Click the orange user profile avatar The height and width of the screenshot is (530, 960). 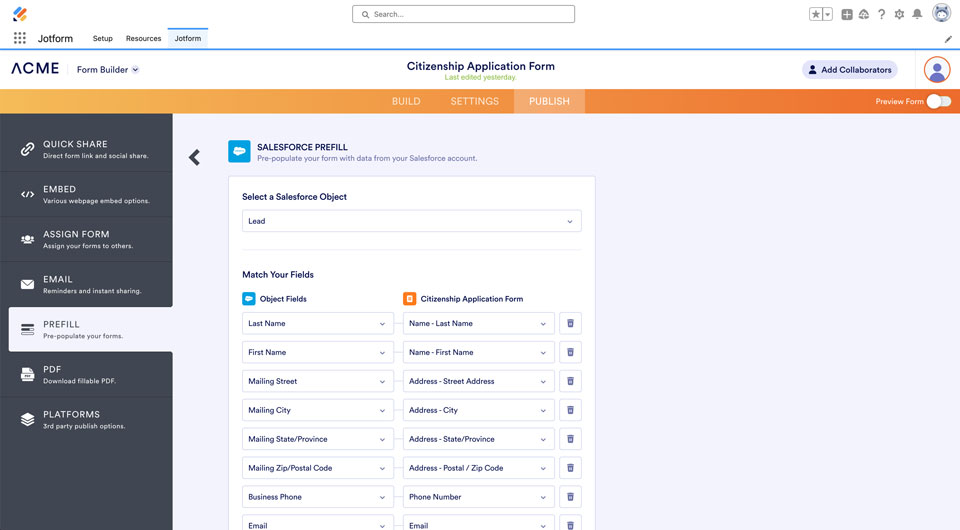coord(937,70)
